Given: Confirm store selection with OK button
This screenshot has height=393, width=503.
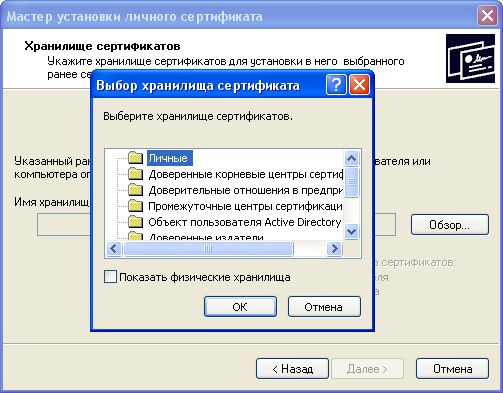Looking at the screenshot, I should 240,307.
